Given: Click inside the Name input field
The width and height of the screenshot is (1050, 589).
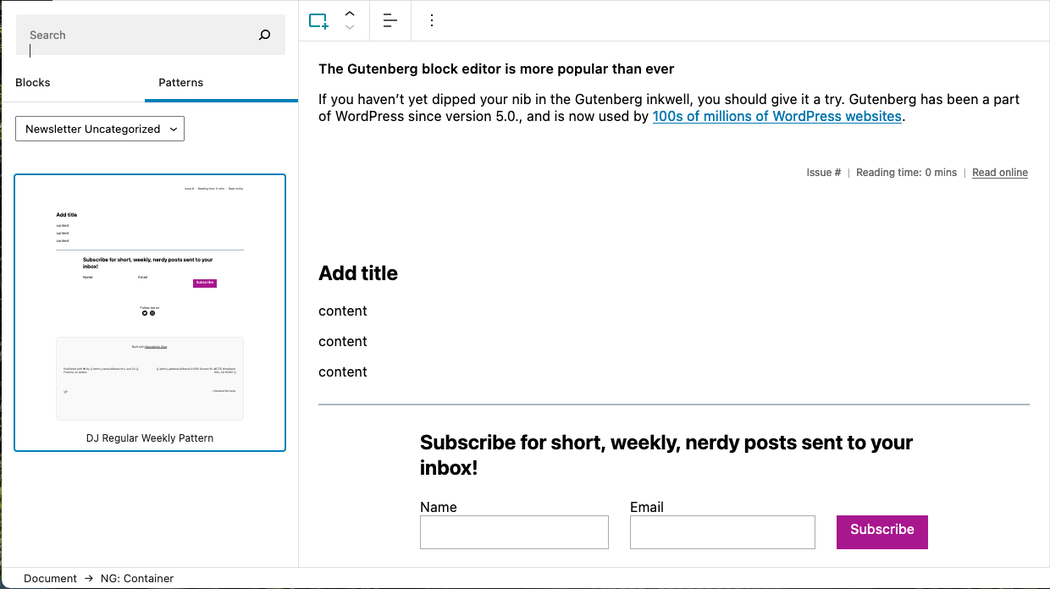Looking at the screenshot, I should [x=514, y=532].
